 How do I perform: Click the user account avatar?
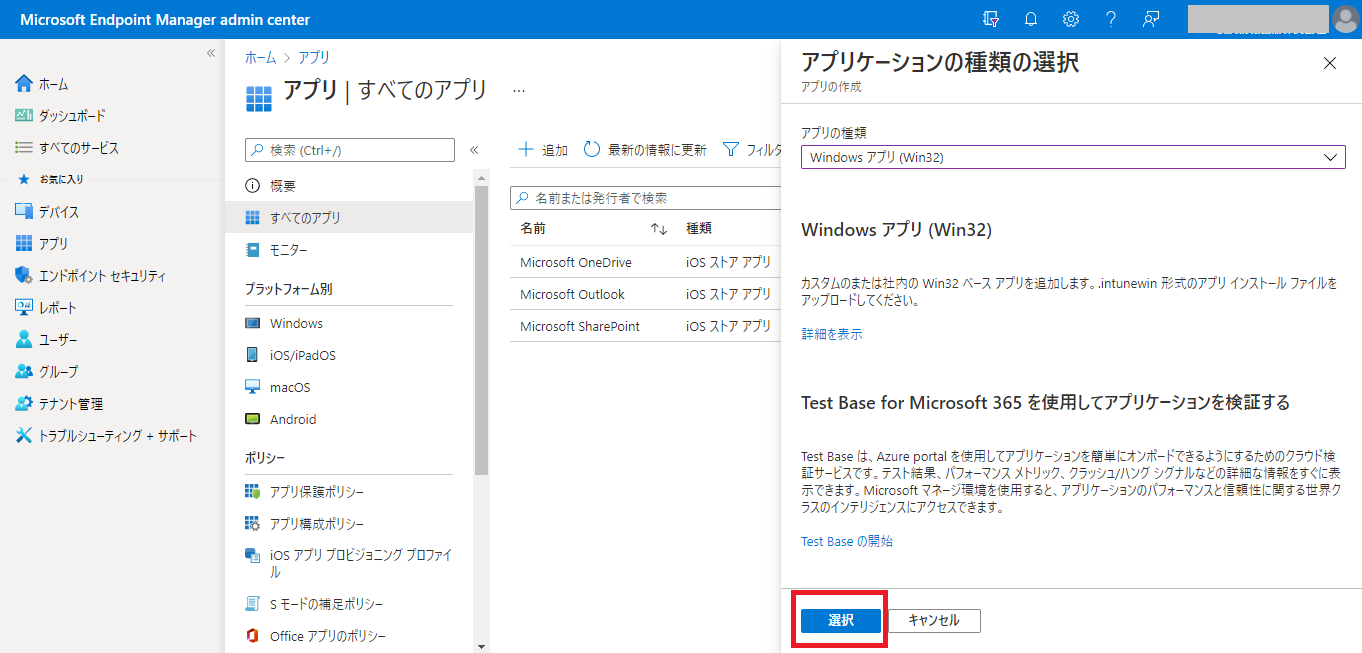pos(1346,19)
